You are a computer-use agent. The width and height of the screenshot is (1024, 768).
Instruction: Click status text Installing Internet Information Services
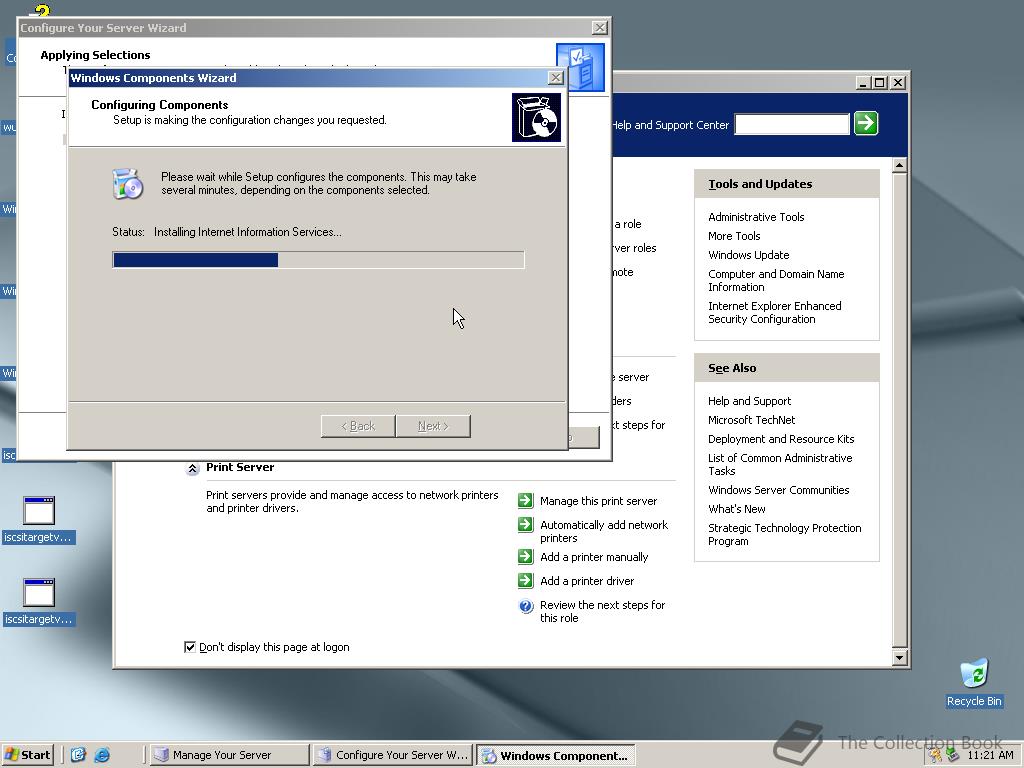(x=248, y=232)
